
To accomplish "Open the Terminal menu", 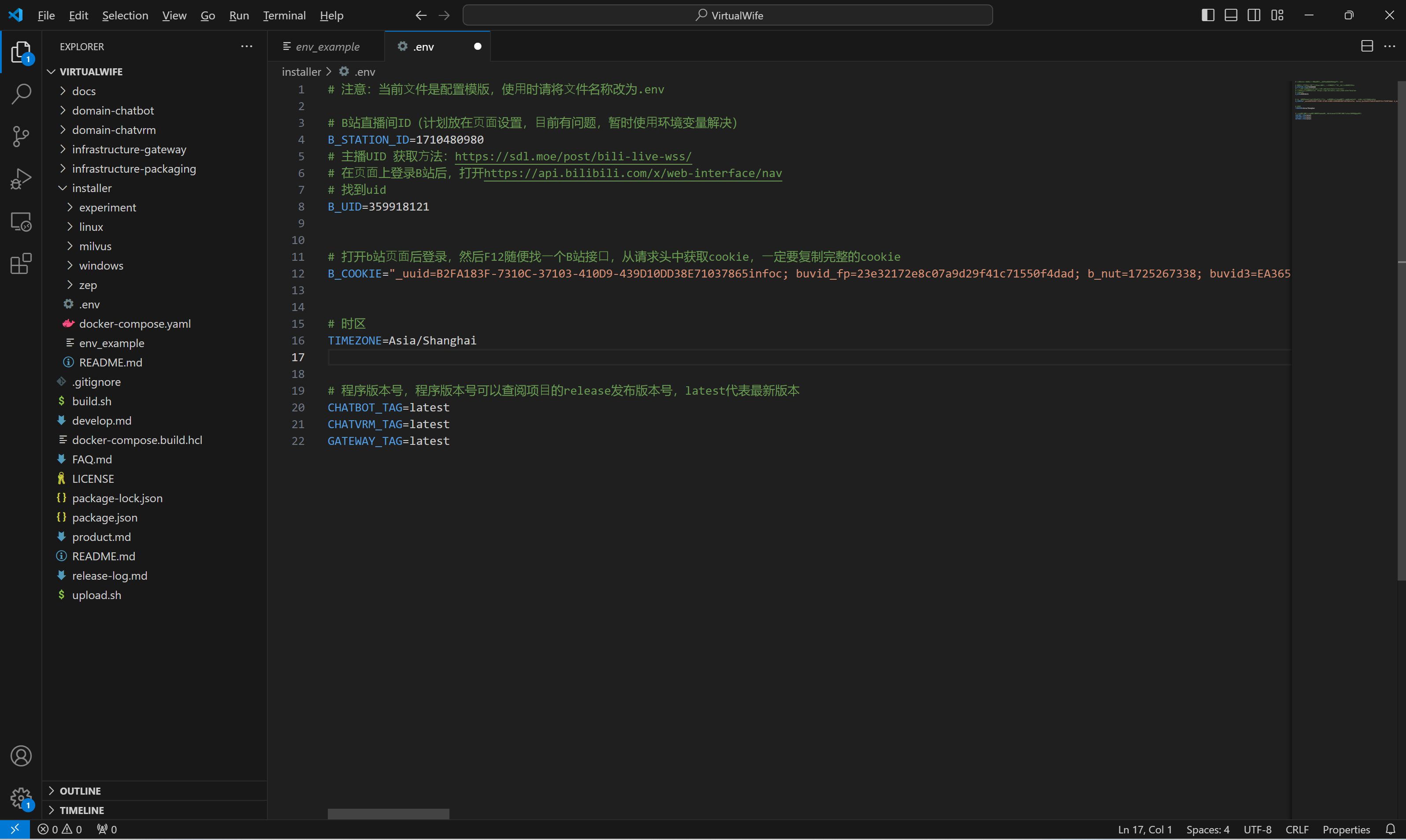I will click(284, 15).
